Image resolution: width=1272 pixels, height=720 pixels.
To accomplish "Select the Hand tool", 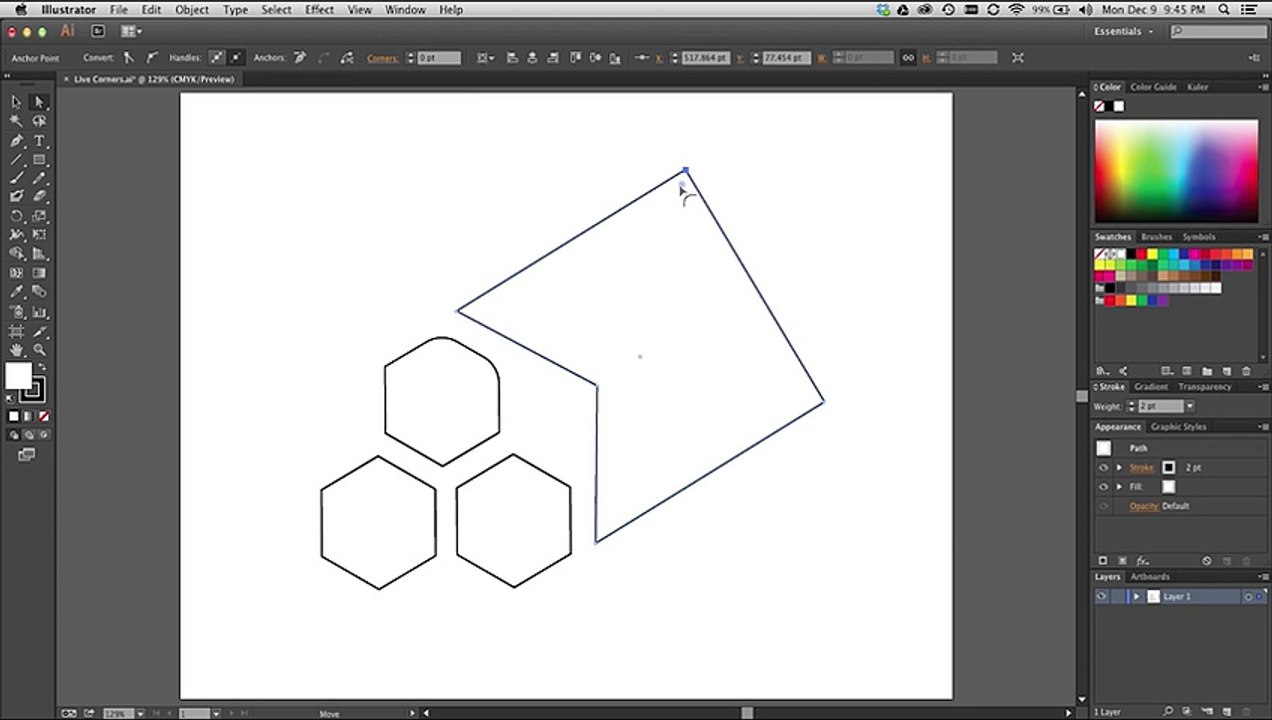I will tap(16, 350).
